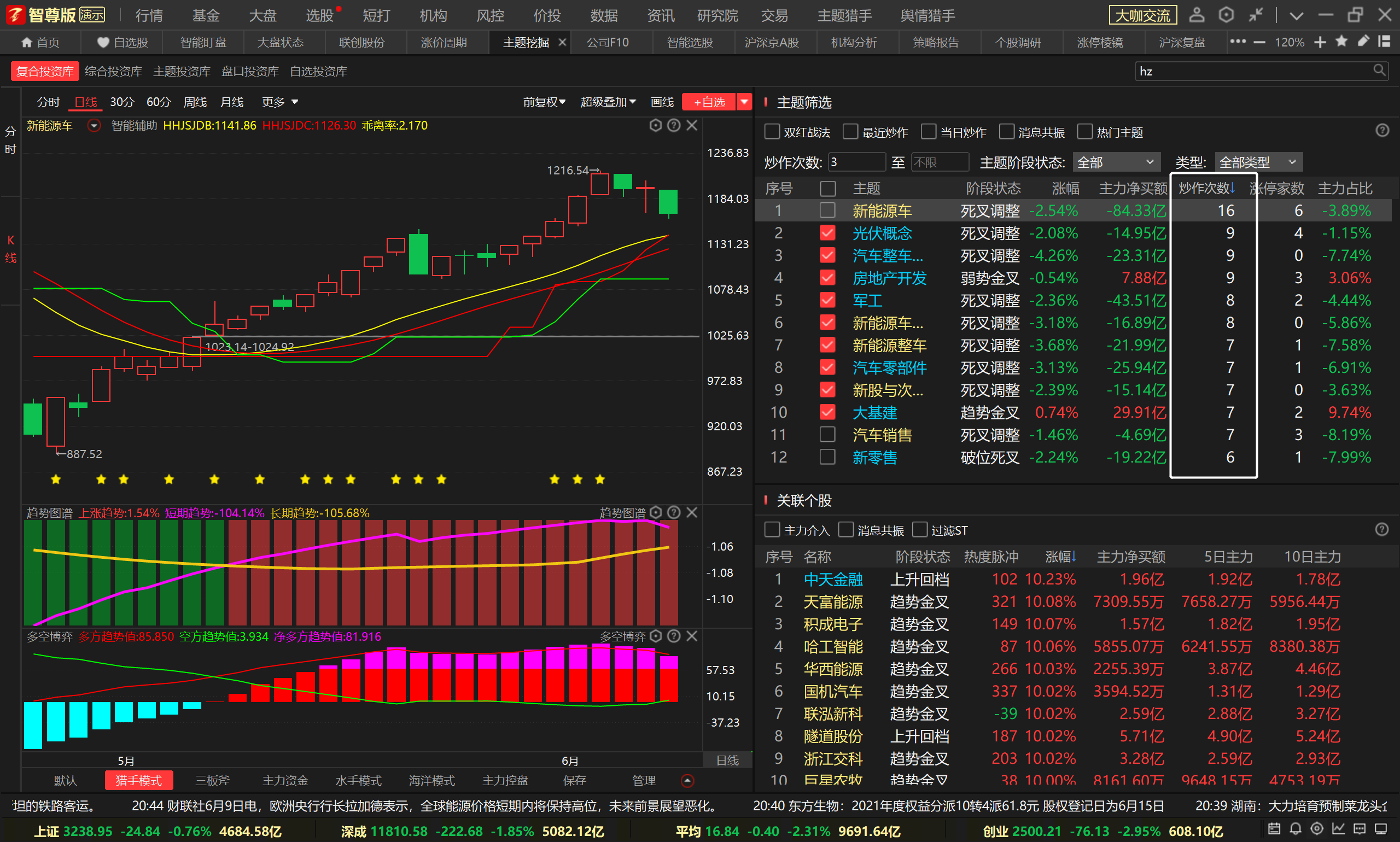Open the help icon in the 关联个股 panel
Viewport: 1400px width, 842px height.
1382,530
